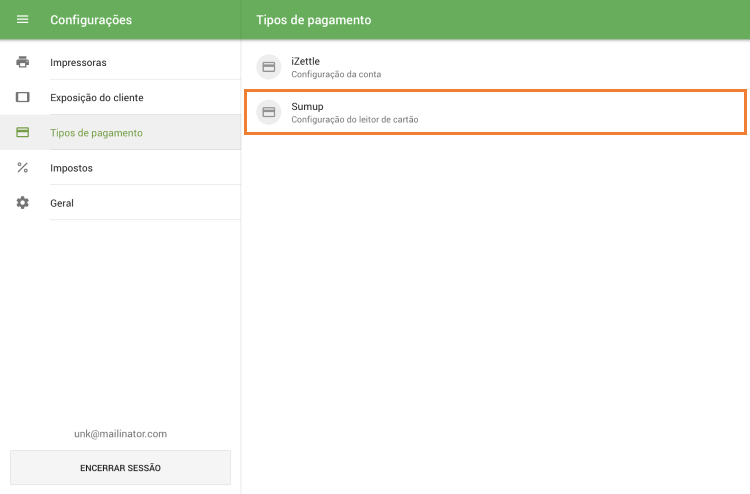Click the Configurações header title
This screenshot has height=494, width=750.
(91, 20)
